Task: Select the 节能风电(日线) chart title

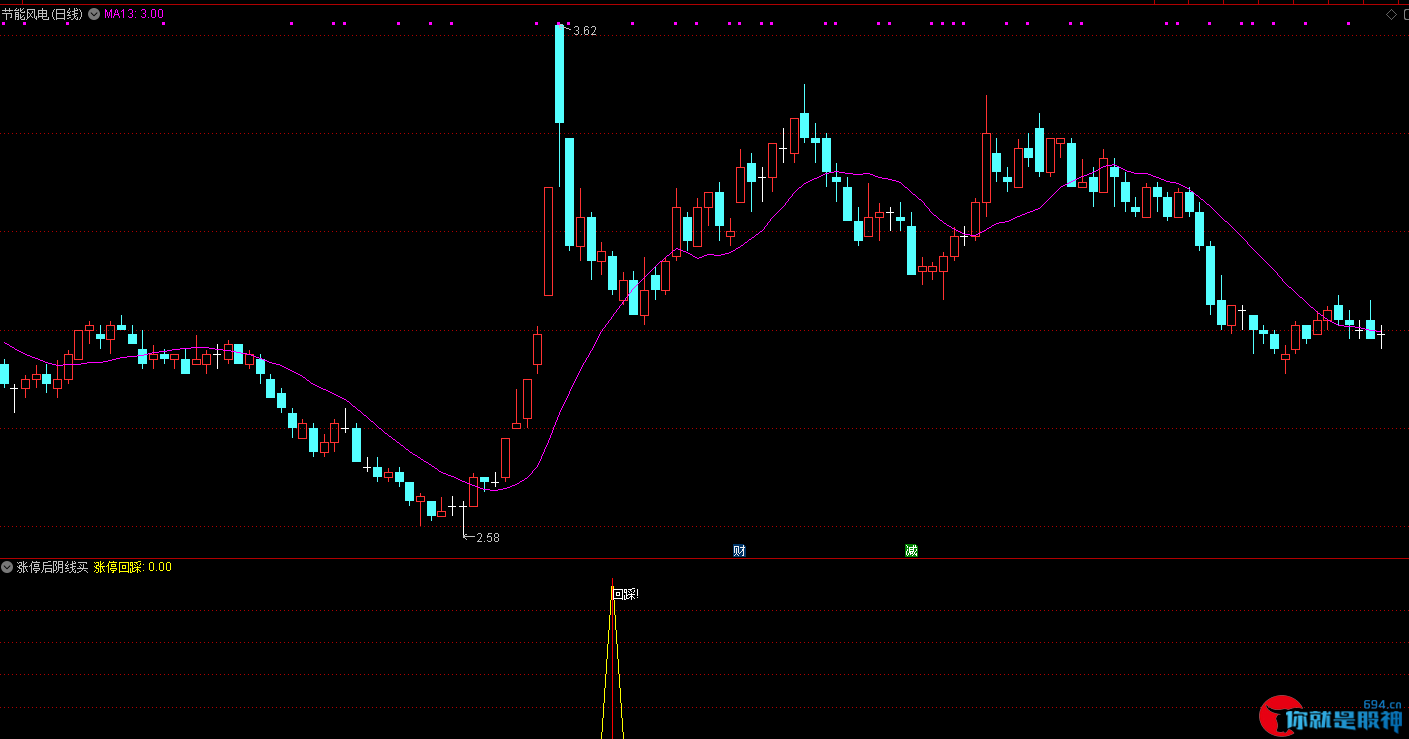Action: coord(43,14)
